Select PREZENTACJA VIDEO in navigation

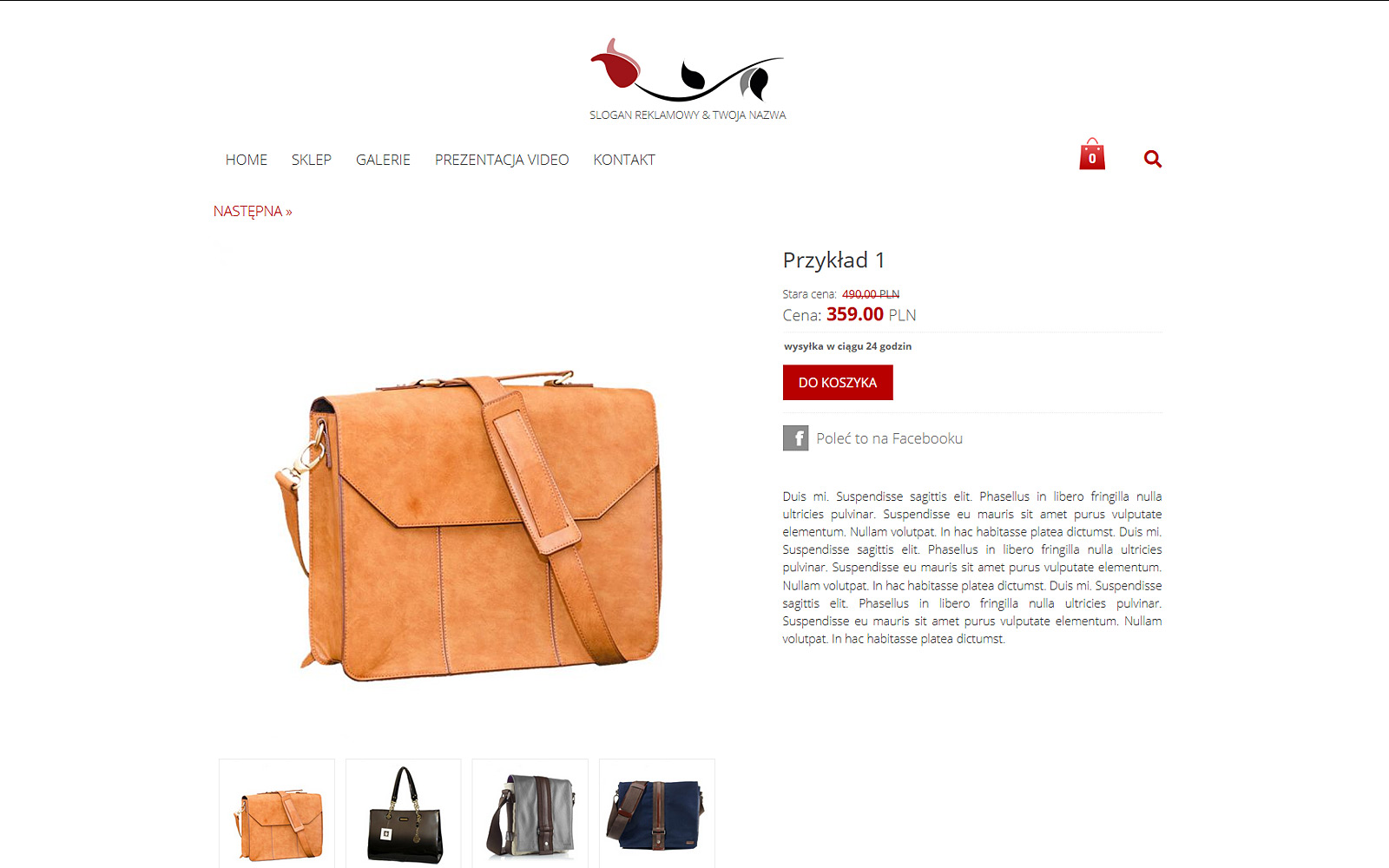point(502,160)
